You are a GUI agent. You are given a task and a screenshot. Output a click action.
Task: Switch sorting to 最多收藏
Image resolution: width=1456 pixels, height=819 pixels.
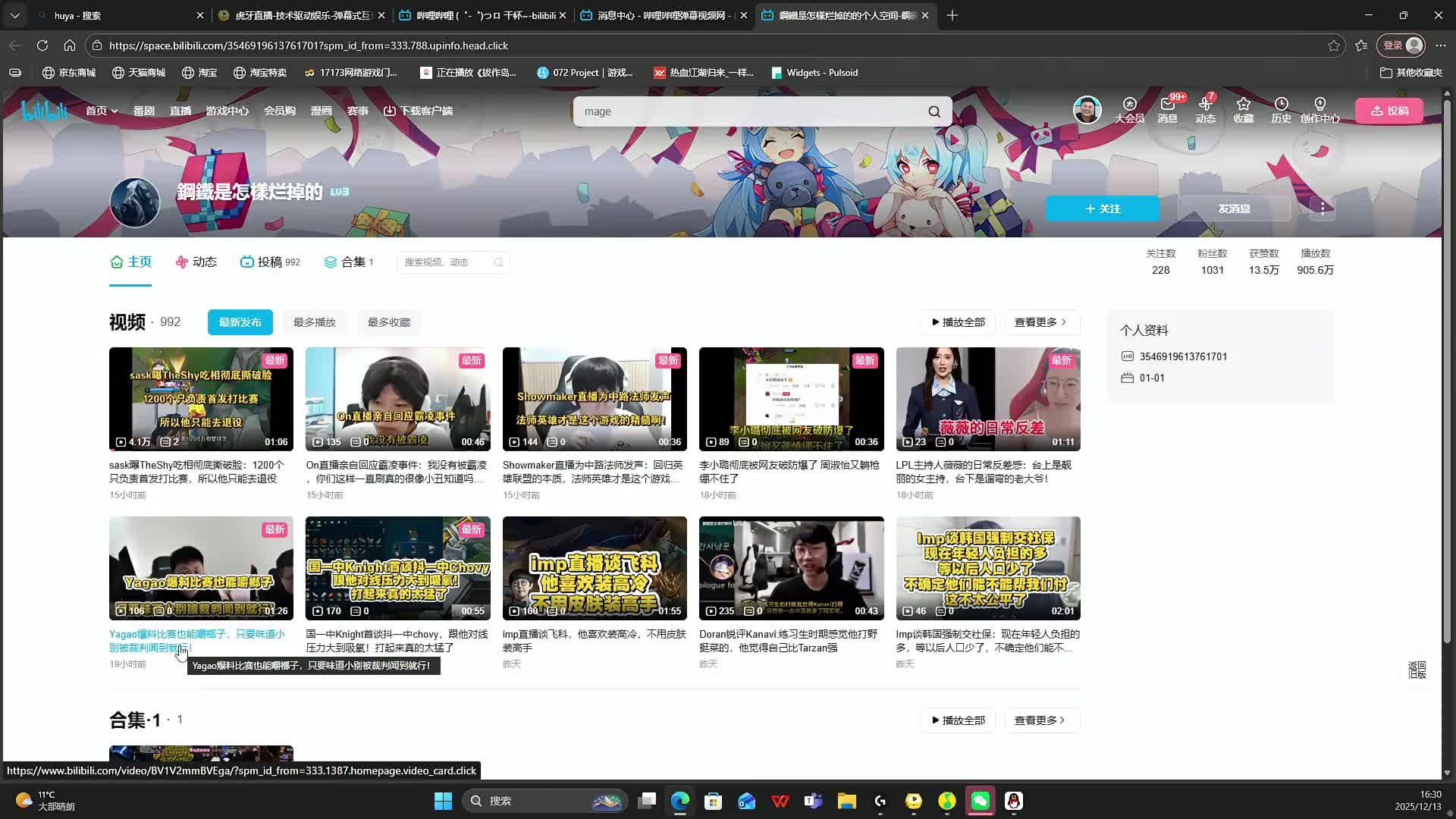click(x=388, y=322)
